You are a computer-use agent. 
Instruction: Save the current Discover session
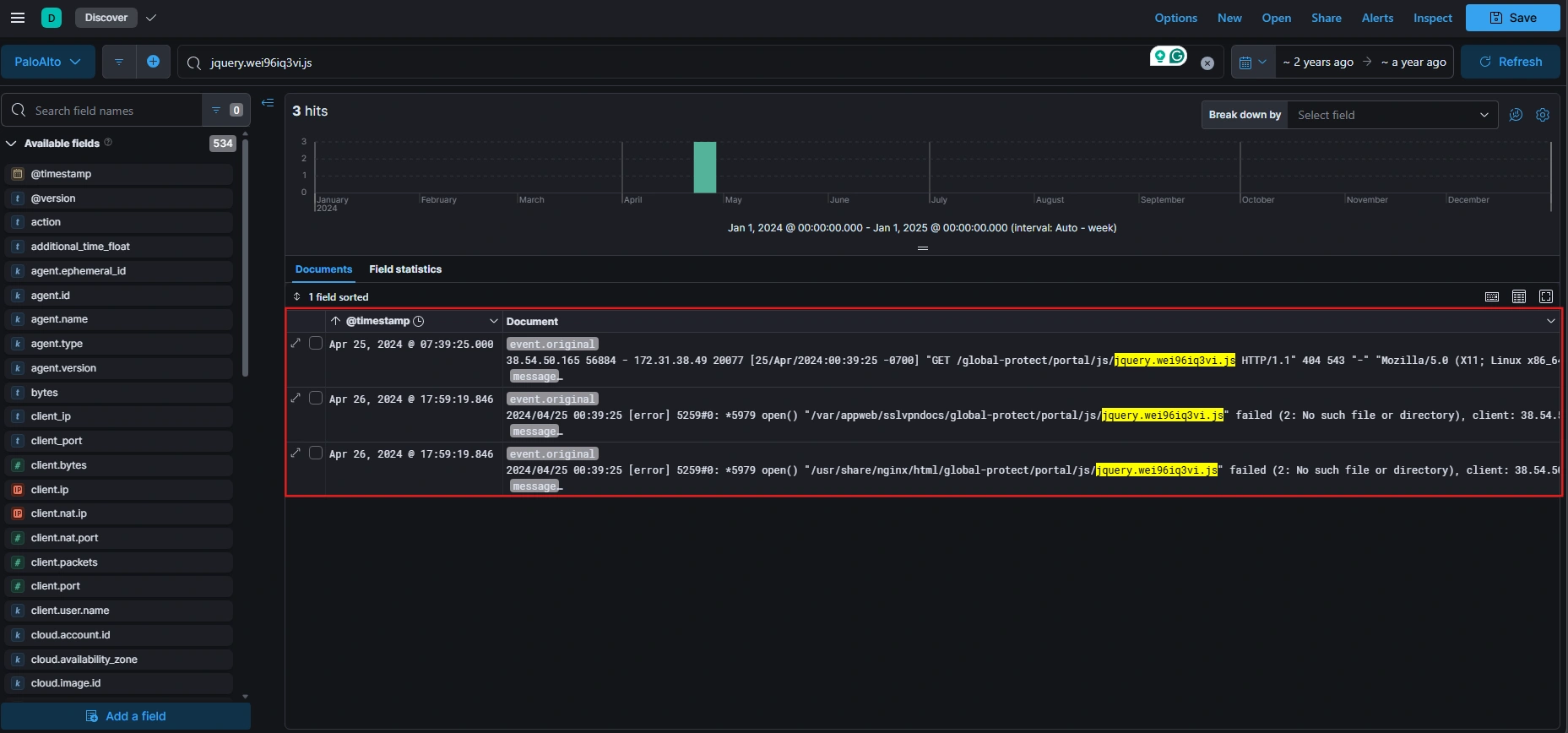[1512, 18]
